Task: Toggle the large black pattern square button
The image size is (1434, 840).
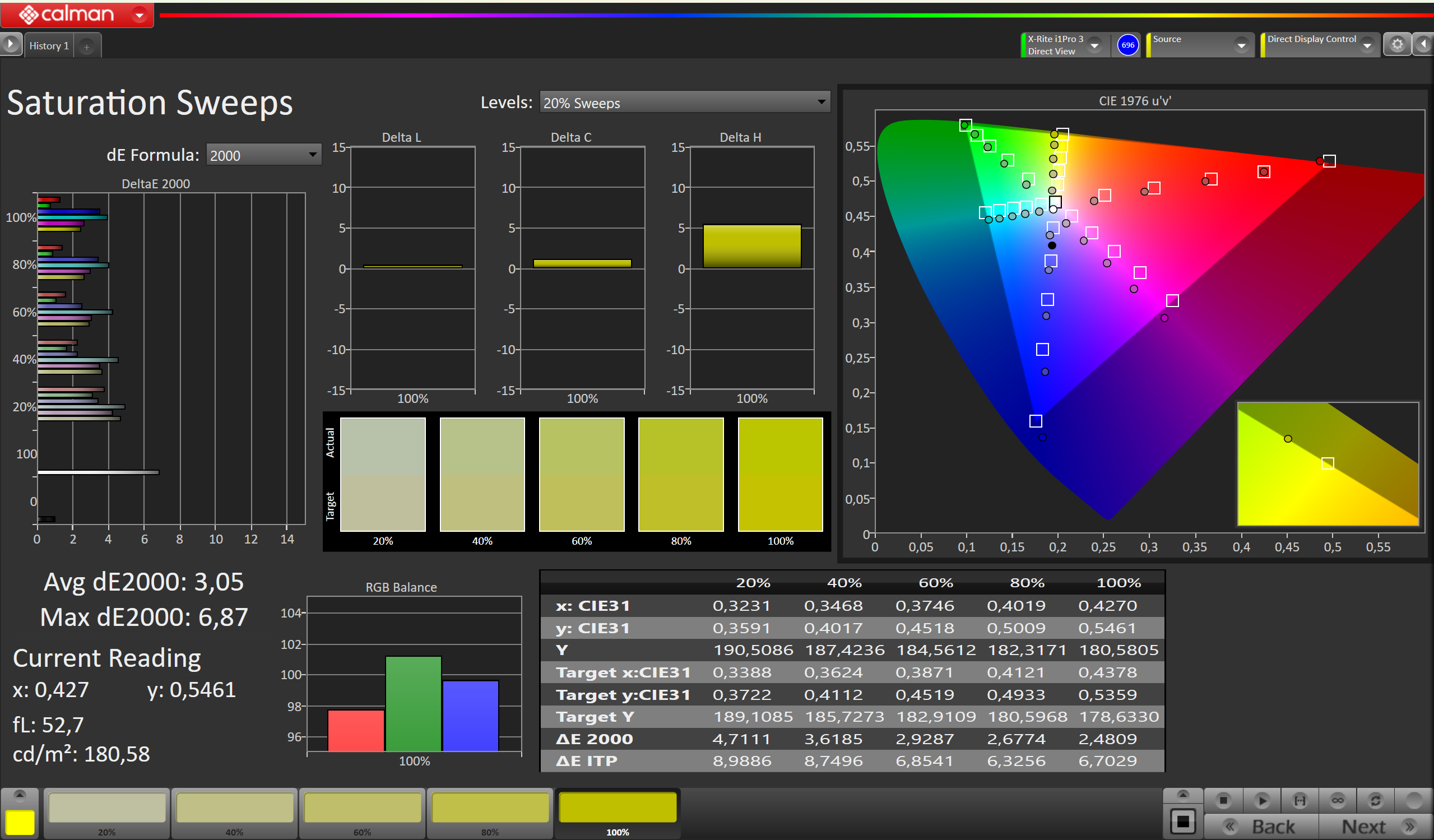Action: [1183, 821]
